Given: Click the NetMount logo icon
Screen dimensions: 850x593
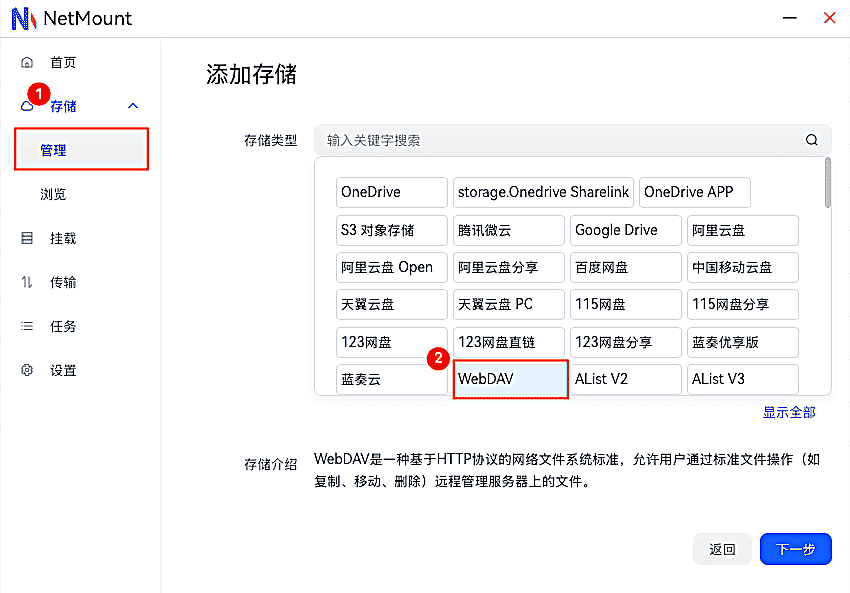Looking at the screenshot, I should click(24, 18).
